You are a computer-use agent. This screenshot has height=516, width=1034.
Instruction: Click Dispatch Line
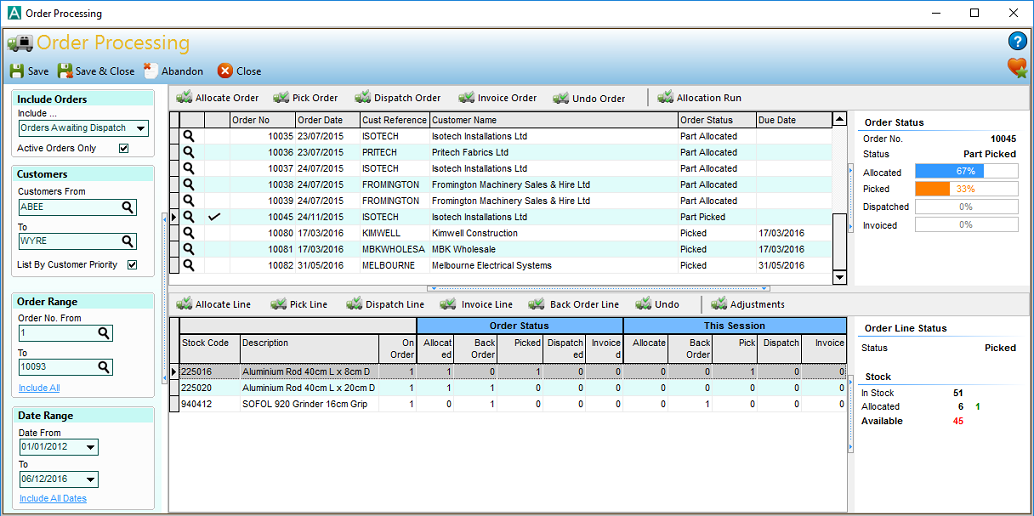[386, 304]
